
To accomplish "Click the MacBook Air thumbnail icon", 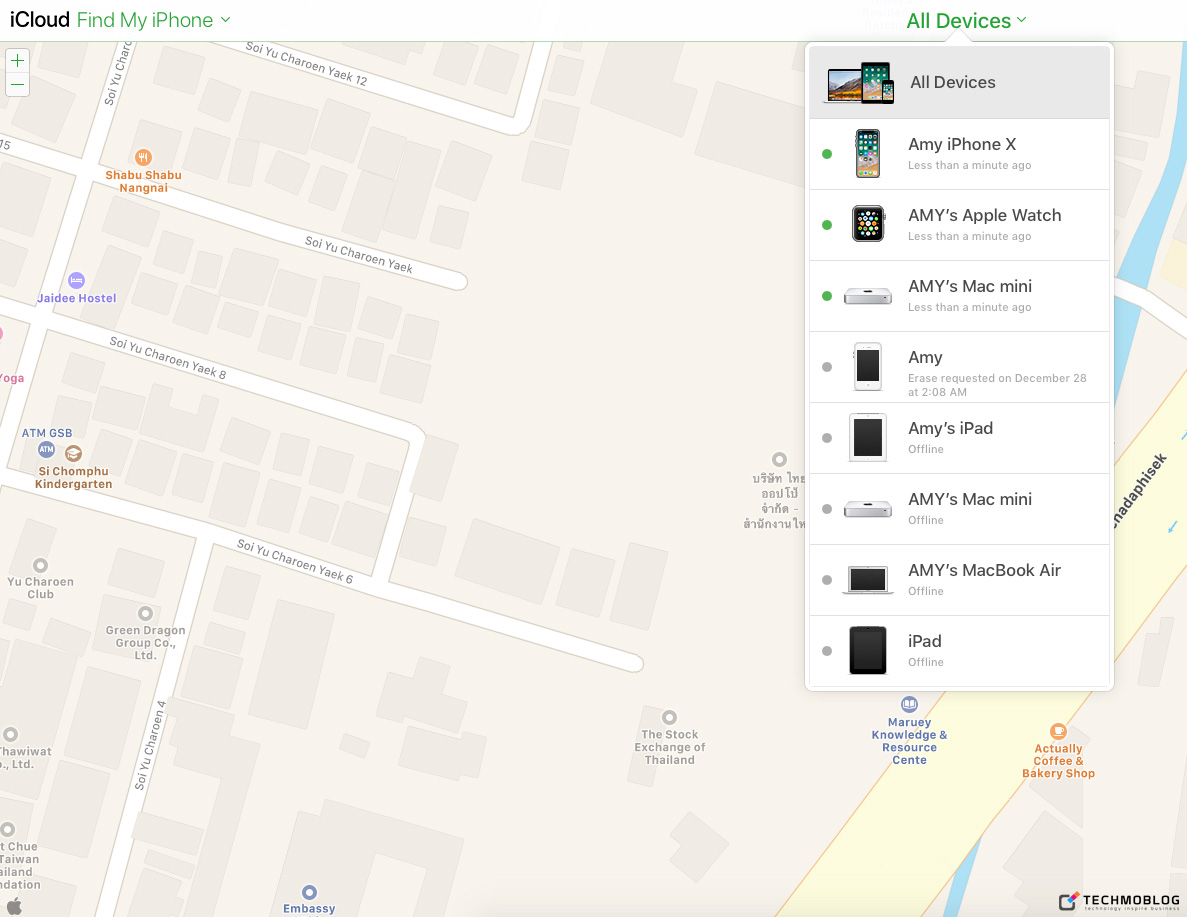I will click(x=868, y=580).
